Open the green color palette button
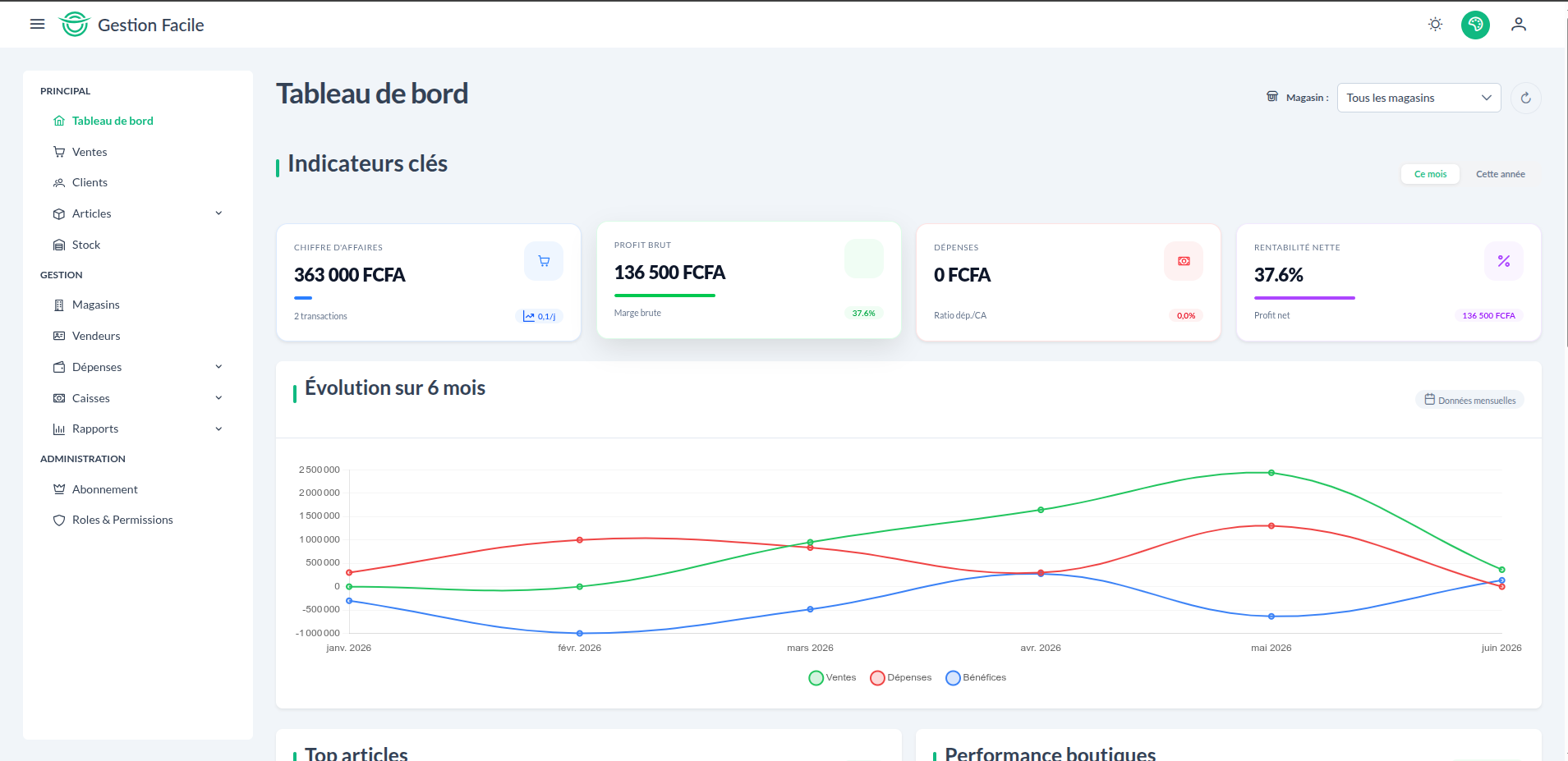Viewport: 1568px width, 761px height. coord(1475,25)
